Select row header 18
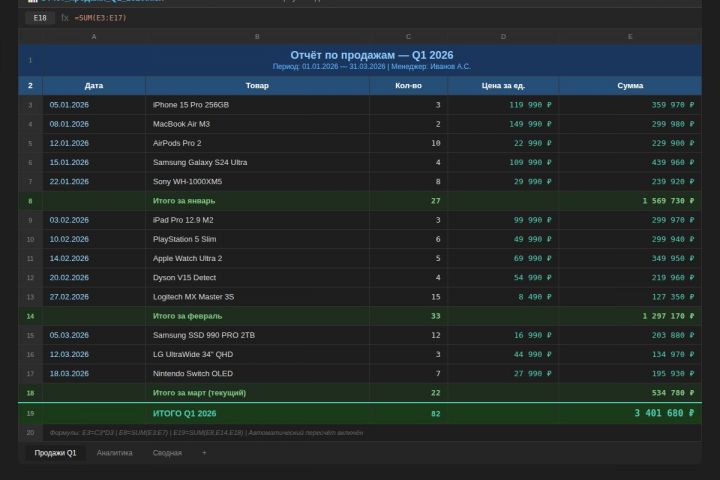 [x=30, y=393]
